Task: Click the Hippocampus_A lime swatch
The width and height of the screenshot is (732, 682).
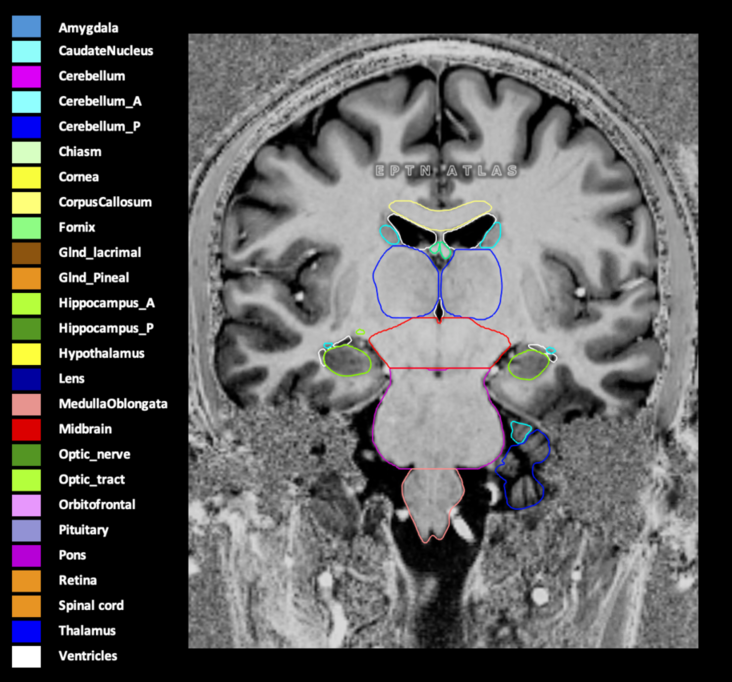Action: pyautogui.click(x=26, y=304)
